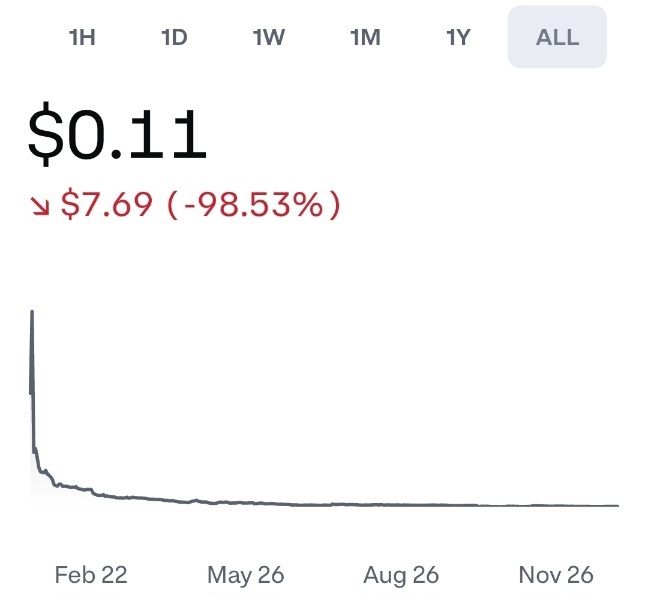The image size is (648, 596).
Task: Switch to the 1D time range
Action: pyautogui.click(x=174, y=37)
